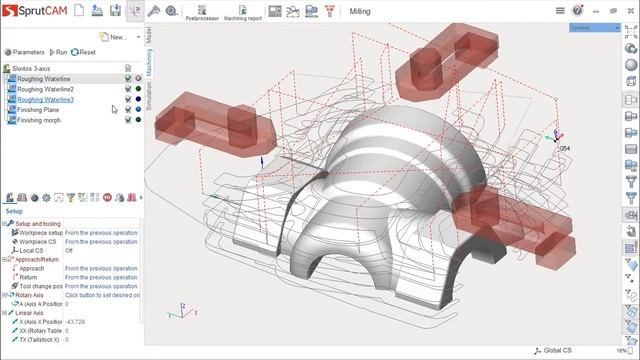This screenshot has height=360, width=640.
Task: Click the G54 coordinate system label
Action: [564, 149]
